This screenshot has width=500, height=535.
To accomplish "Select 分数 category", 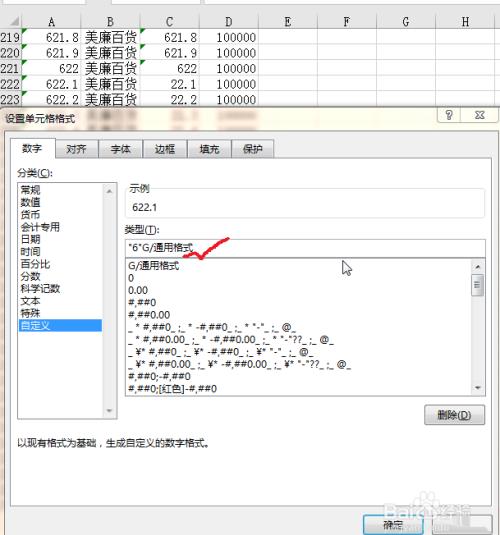I will tap(61, 276).
